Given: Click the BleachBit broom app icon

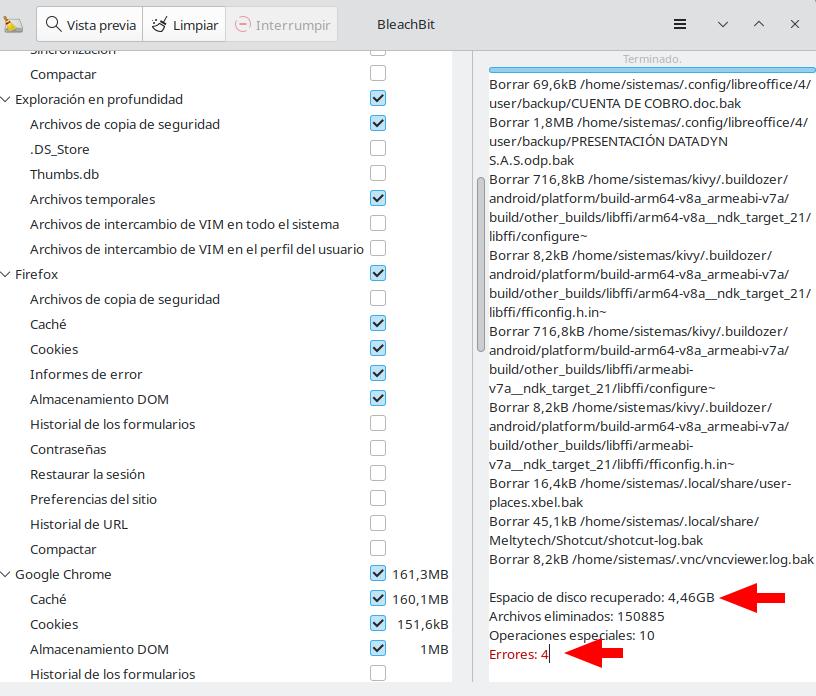Looking at the screenshot, I should [12, 24].
